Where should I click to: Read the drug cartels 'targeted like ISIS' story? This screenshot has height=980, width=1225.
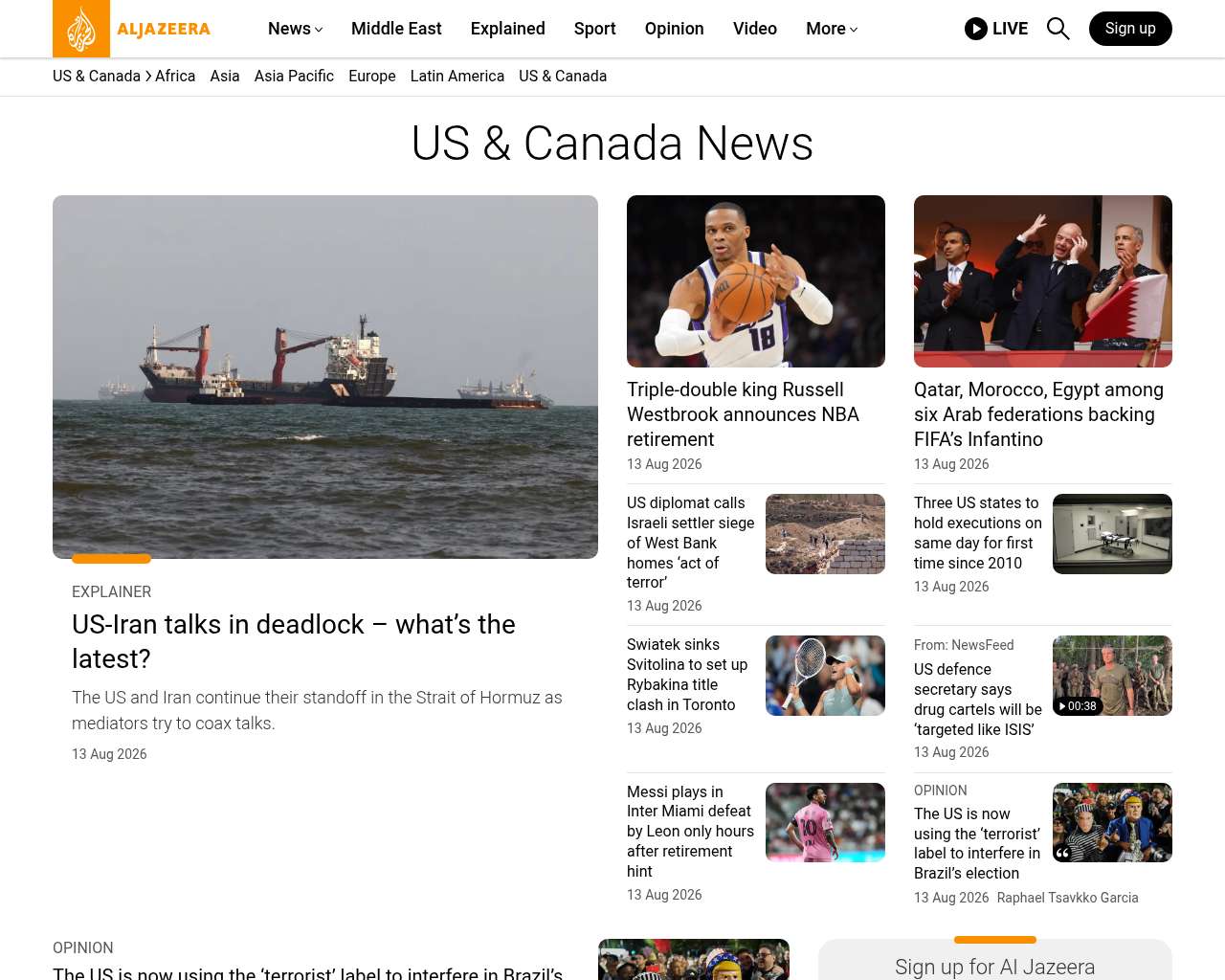click(978, 700)
